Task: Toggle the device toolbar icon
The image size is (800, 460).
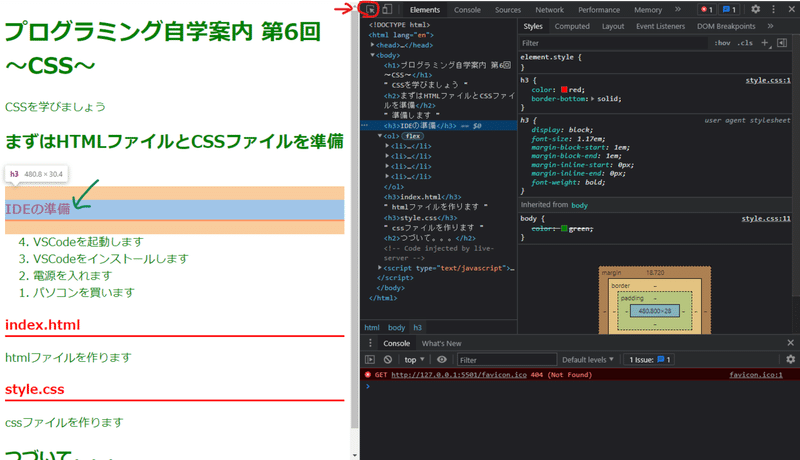Action: point(387,9)
